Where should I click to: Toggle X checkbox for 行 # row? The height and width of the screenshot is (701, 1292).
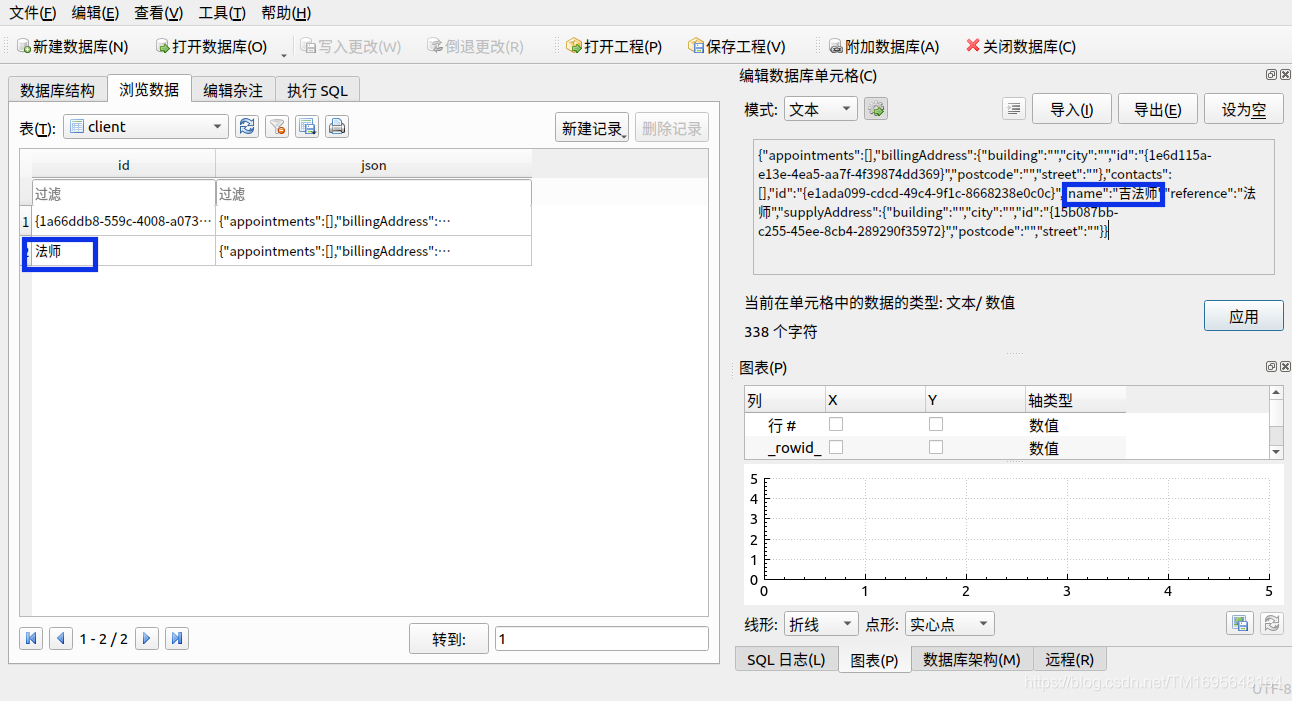click(x=836, y=424)
